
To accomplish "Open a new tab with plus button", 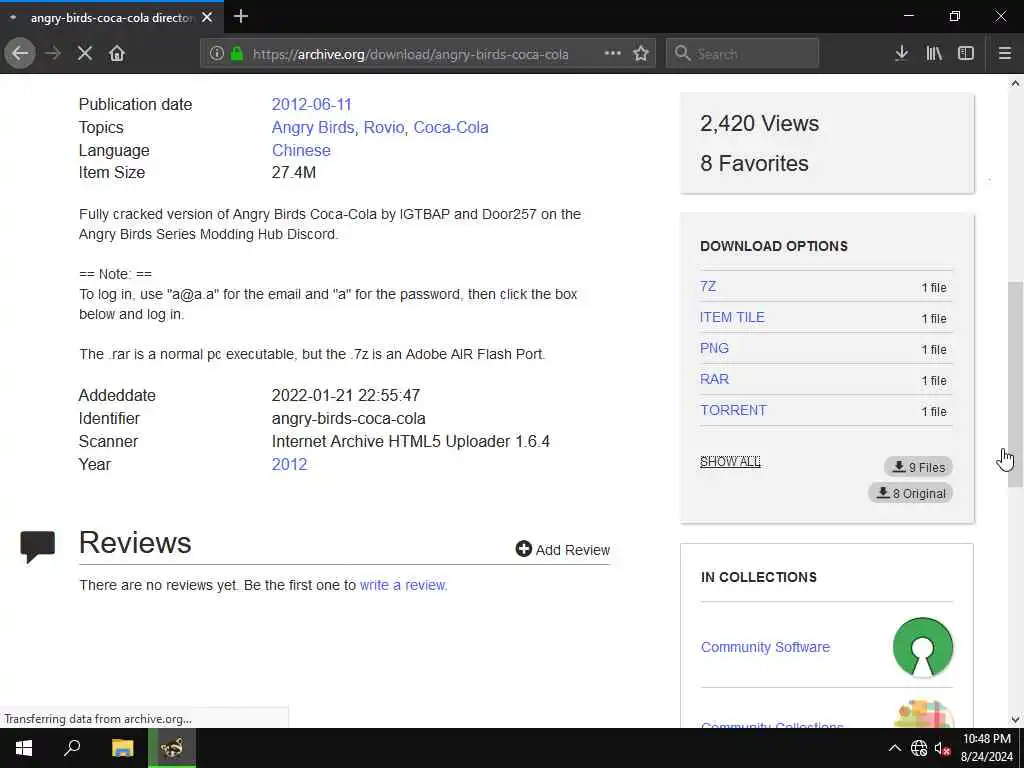I will click(241, 16).
